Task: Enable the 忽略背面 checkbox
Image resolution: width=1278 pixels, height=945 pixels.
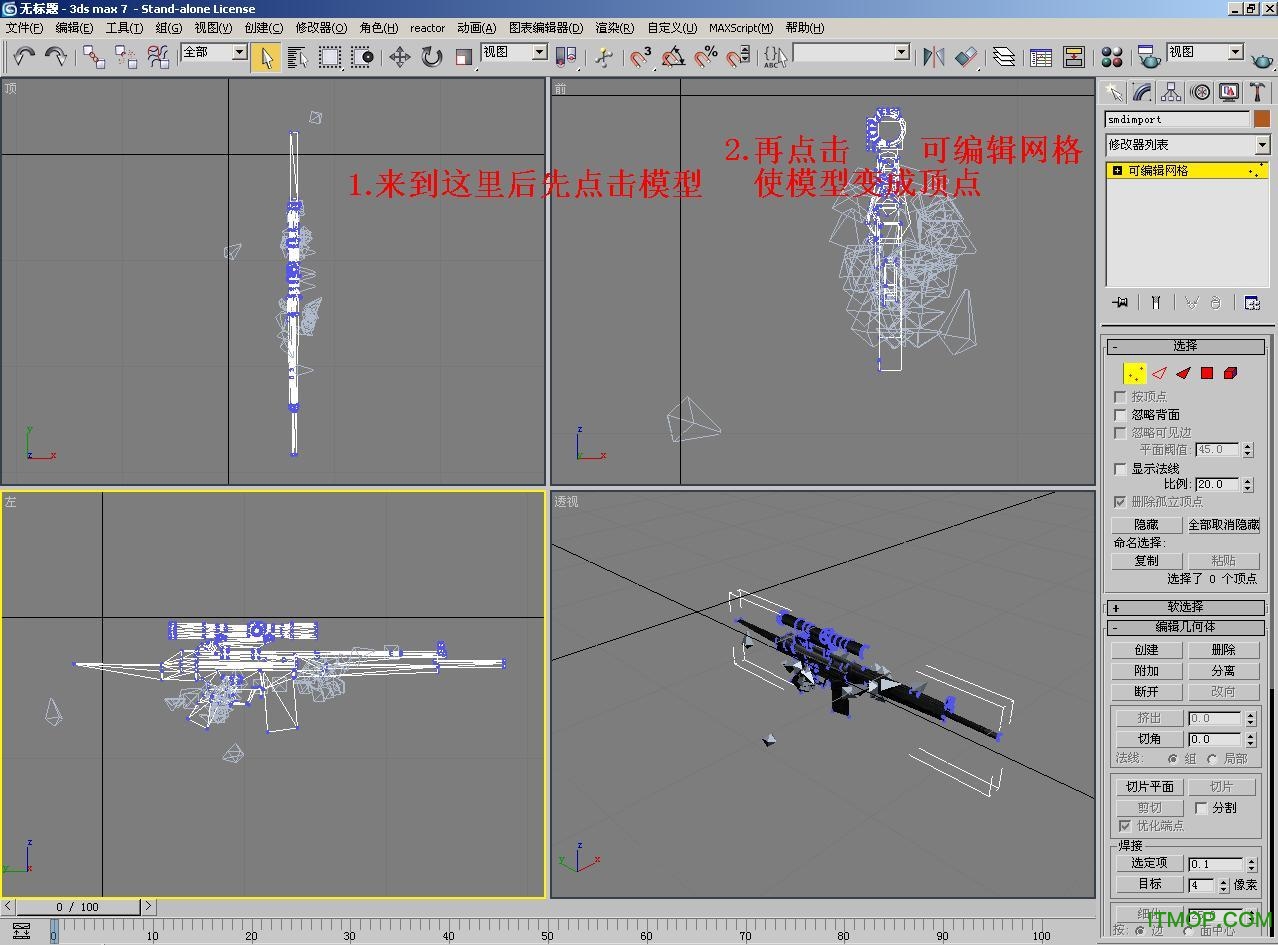Action: click(x=1120, y=415)
